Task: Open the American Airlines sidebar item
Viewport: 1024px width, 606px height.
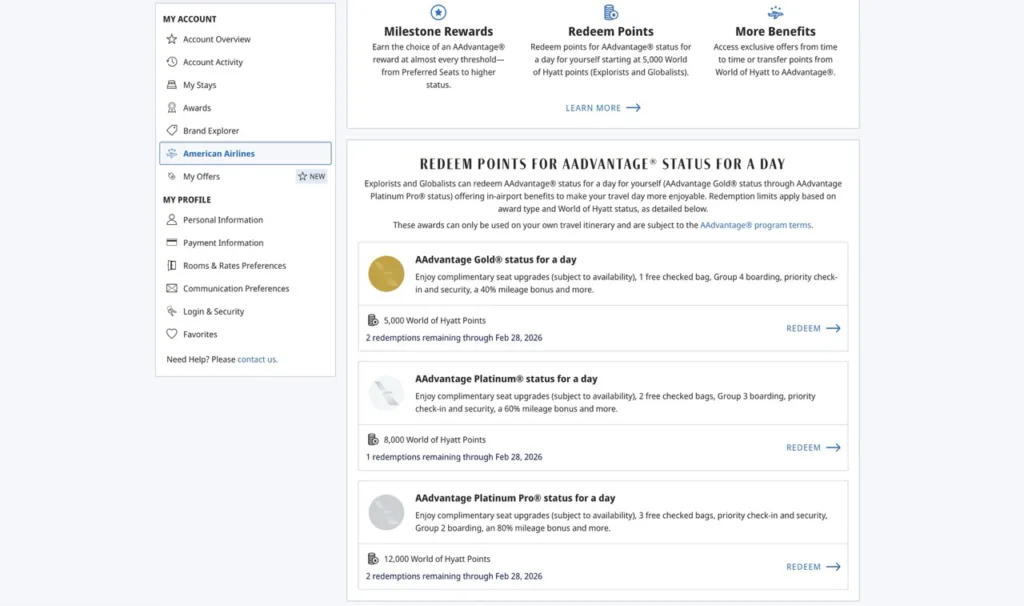Action: point(218,154)
